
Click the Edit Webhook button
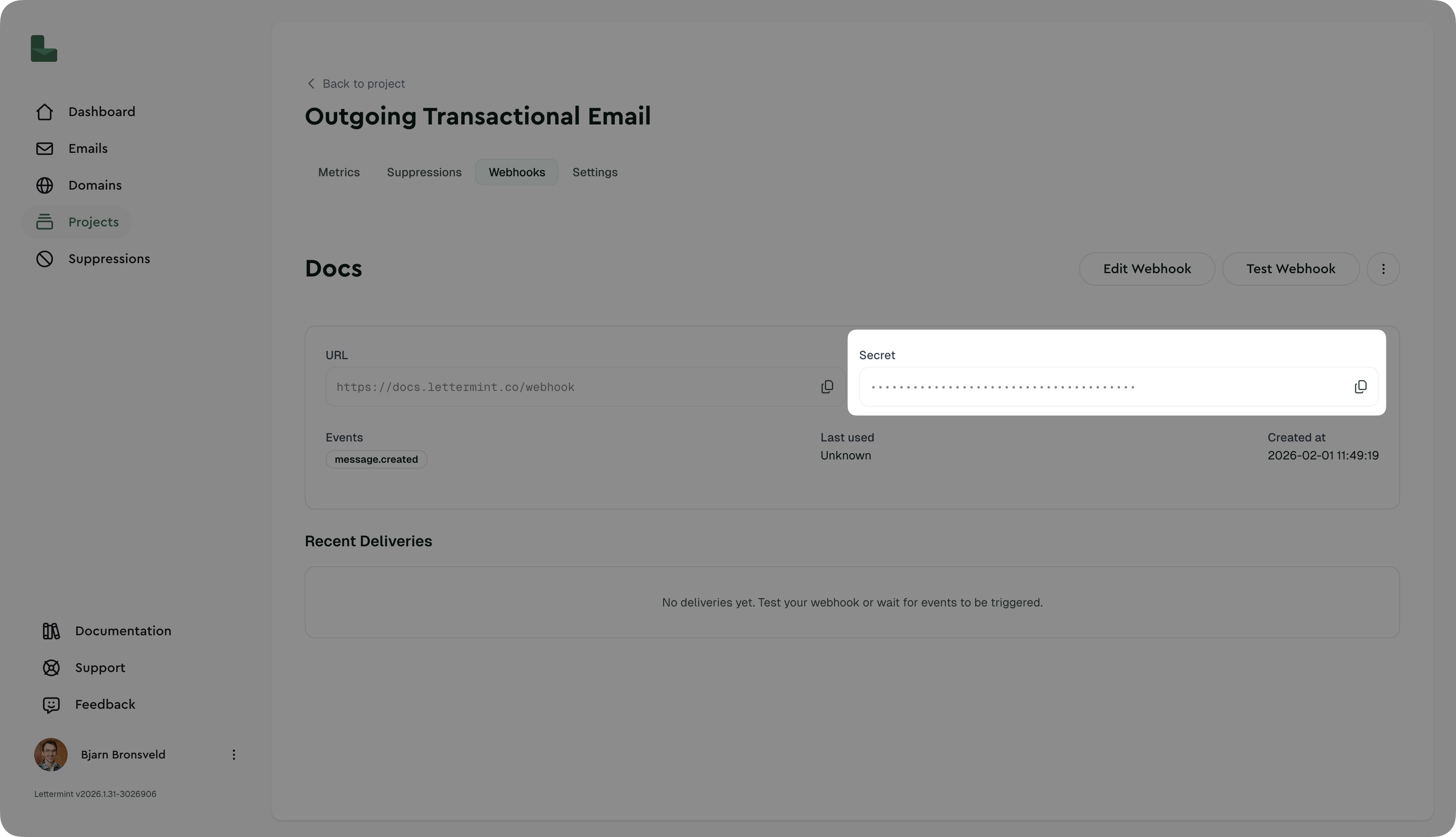point(1146,269)
